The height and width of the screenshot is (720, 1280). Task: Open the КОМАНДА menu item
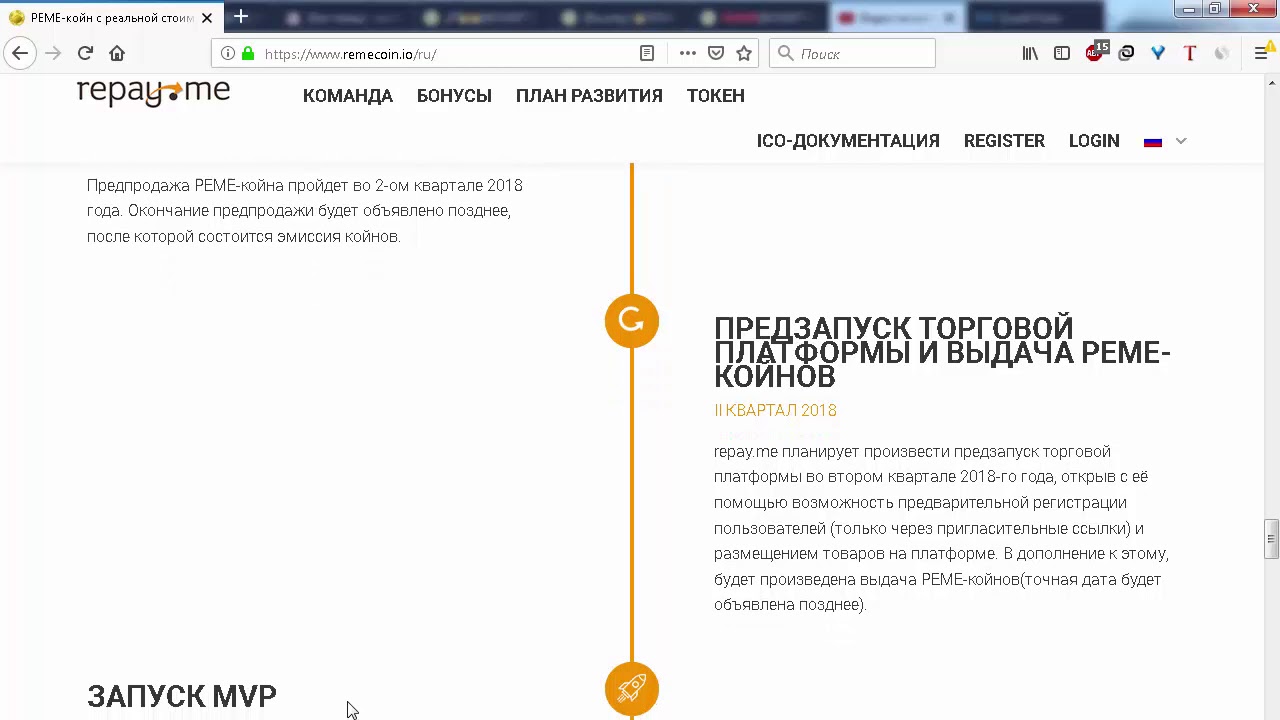click(x=348, y=96)
